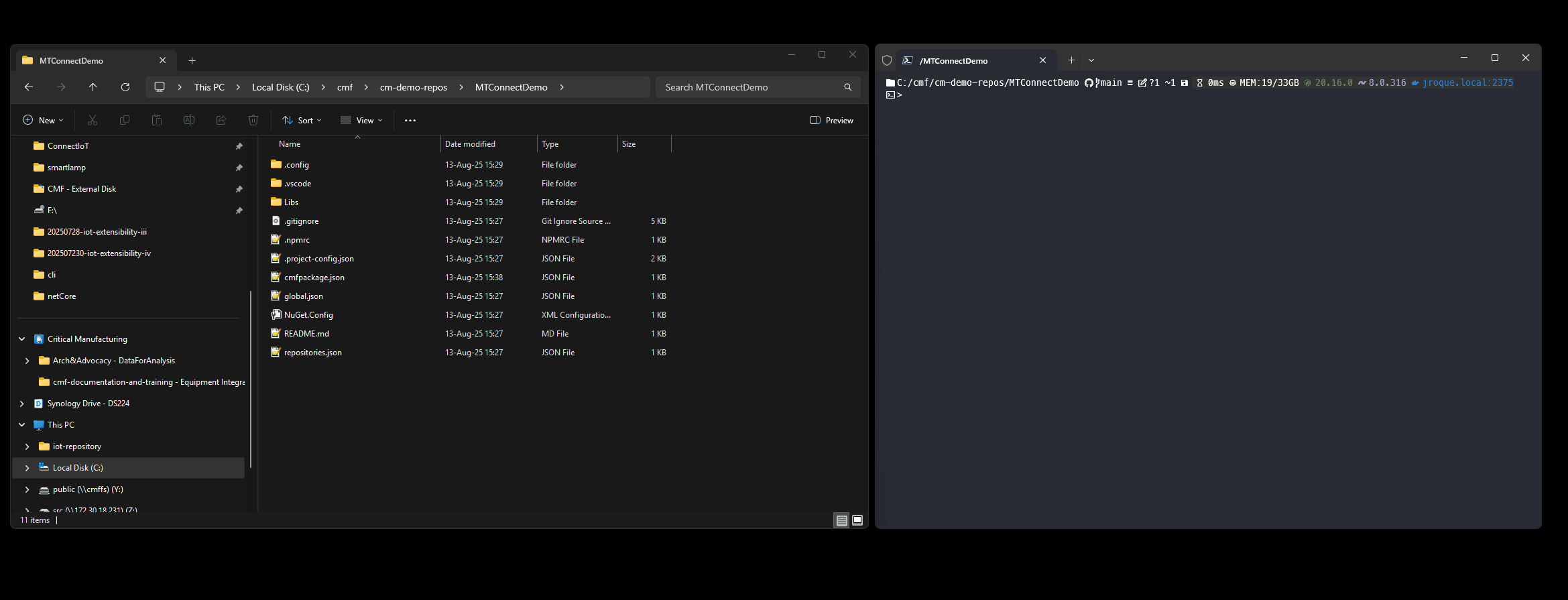Click the Cut toolbar icon

click(93, 120)
